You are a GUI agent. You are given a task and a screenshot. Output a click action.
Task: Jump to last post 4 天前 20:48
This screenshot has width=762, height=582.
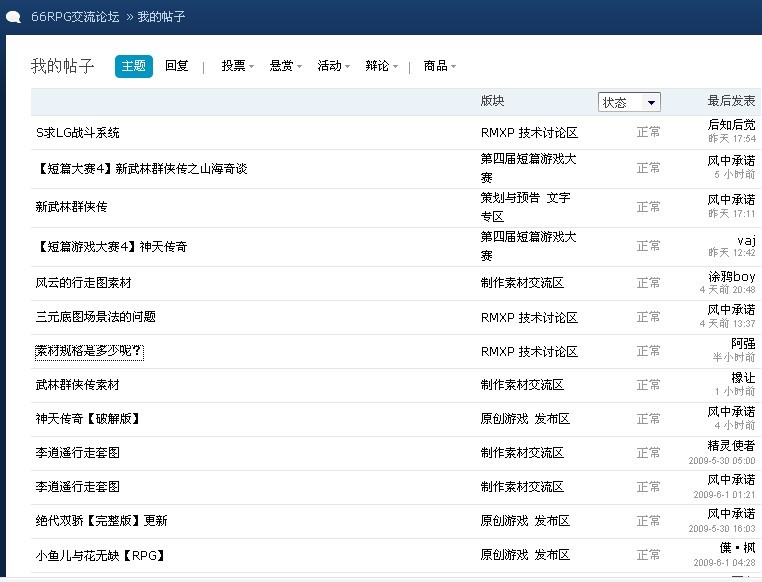727,290
